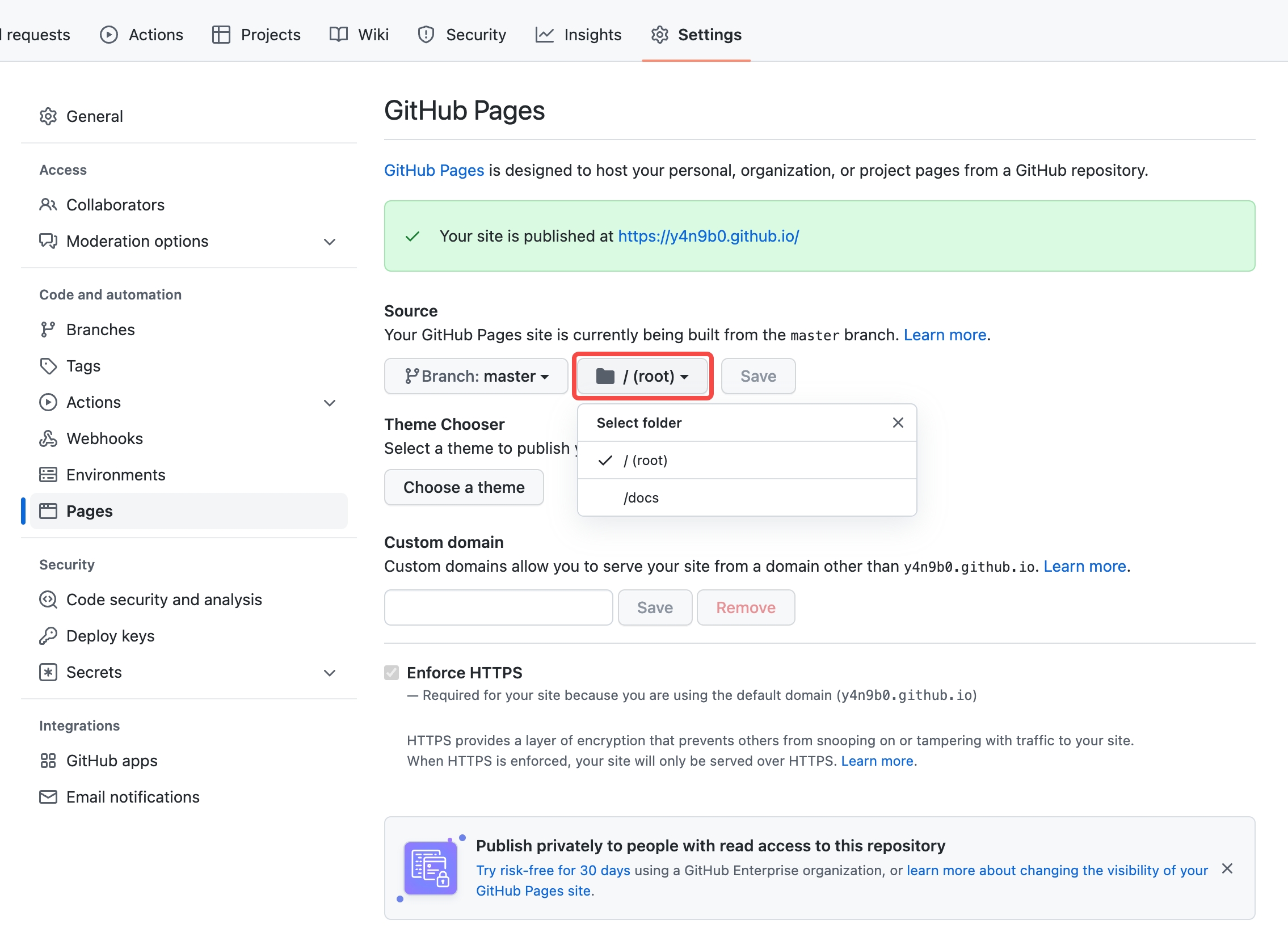Click the Code security scan icon
Image resolution: width=1288 pixels, height=937 pixels.
[48, 600]
